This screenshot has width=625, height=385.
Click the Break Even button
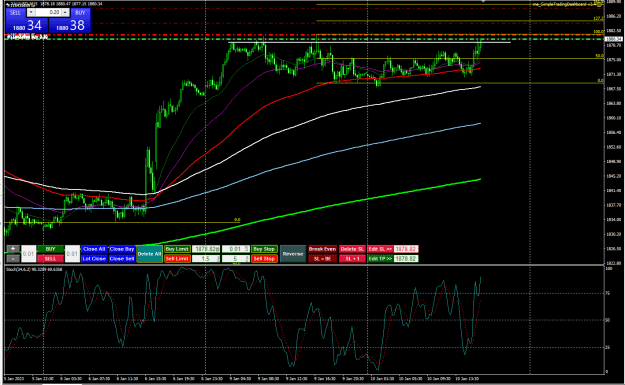(322, 249)
